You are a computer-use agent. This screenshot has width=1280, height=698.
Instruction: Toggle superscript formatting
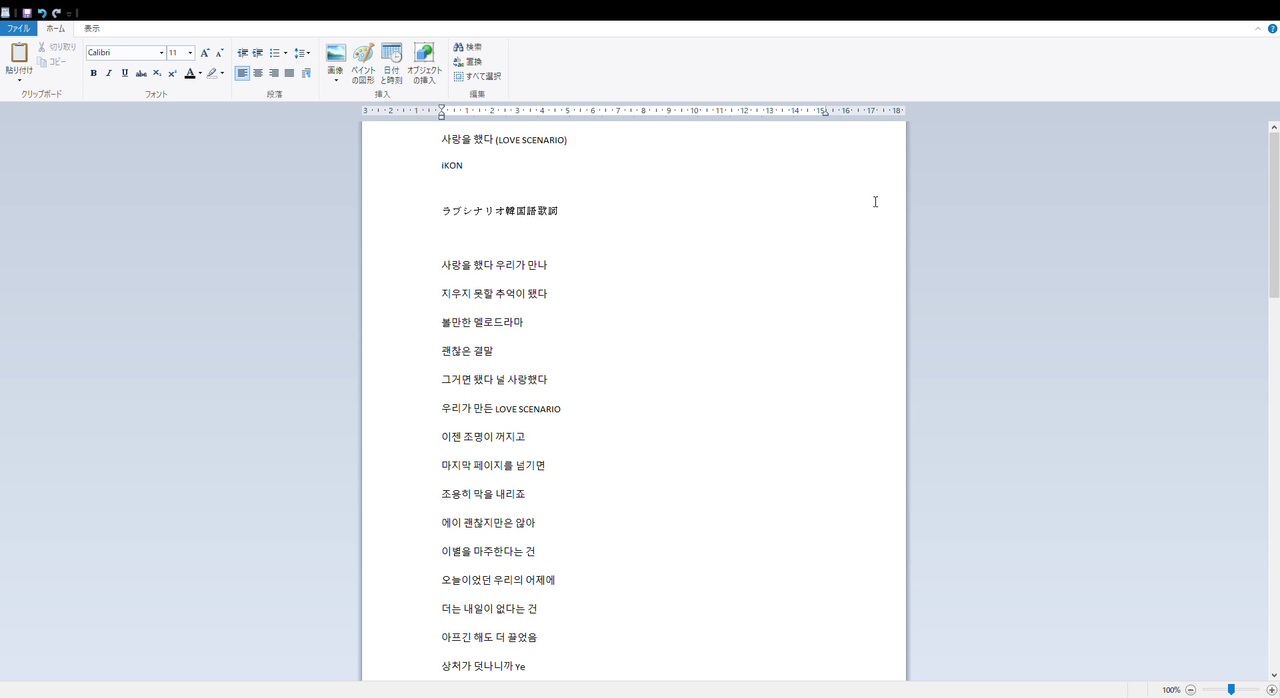[x=172, y=73]
